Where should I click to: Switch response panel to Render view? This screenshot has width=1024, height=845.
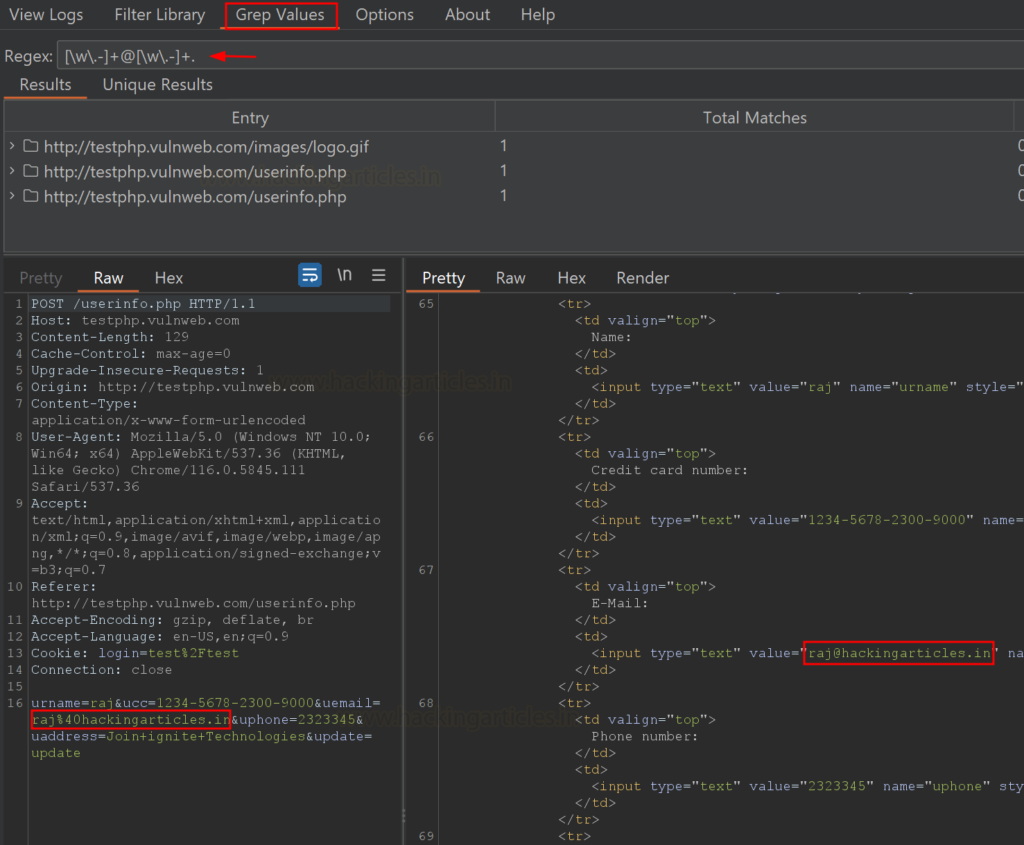pyautogui.click(x=642, y=277)
